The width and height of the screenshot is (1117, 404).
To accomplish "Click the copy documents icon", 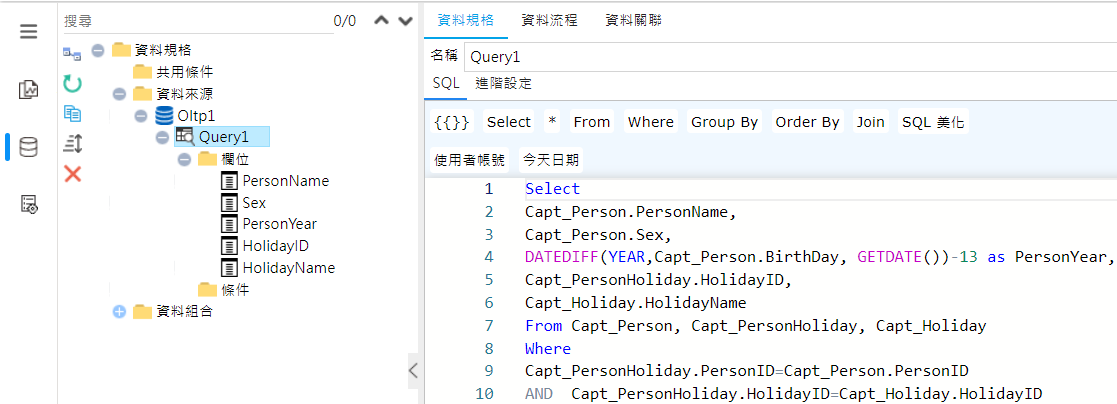I will coord(72,113).
